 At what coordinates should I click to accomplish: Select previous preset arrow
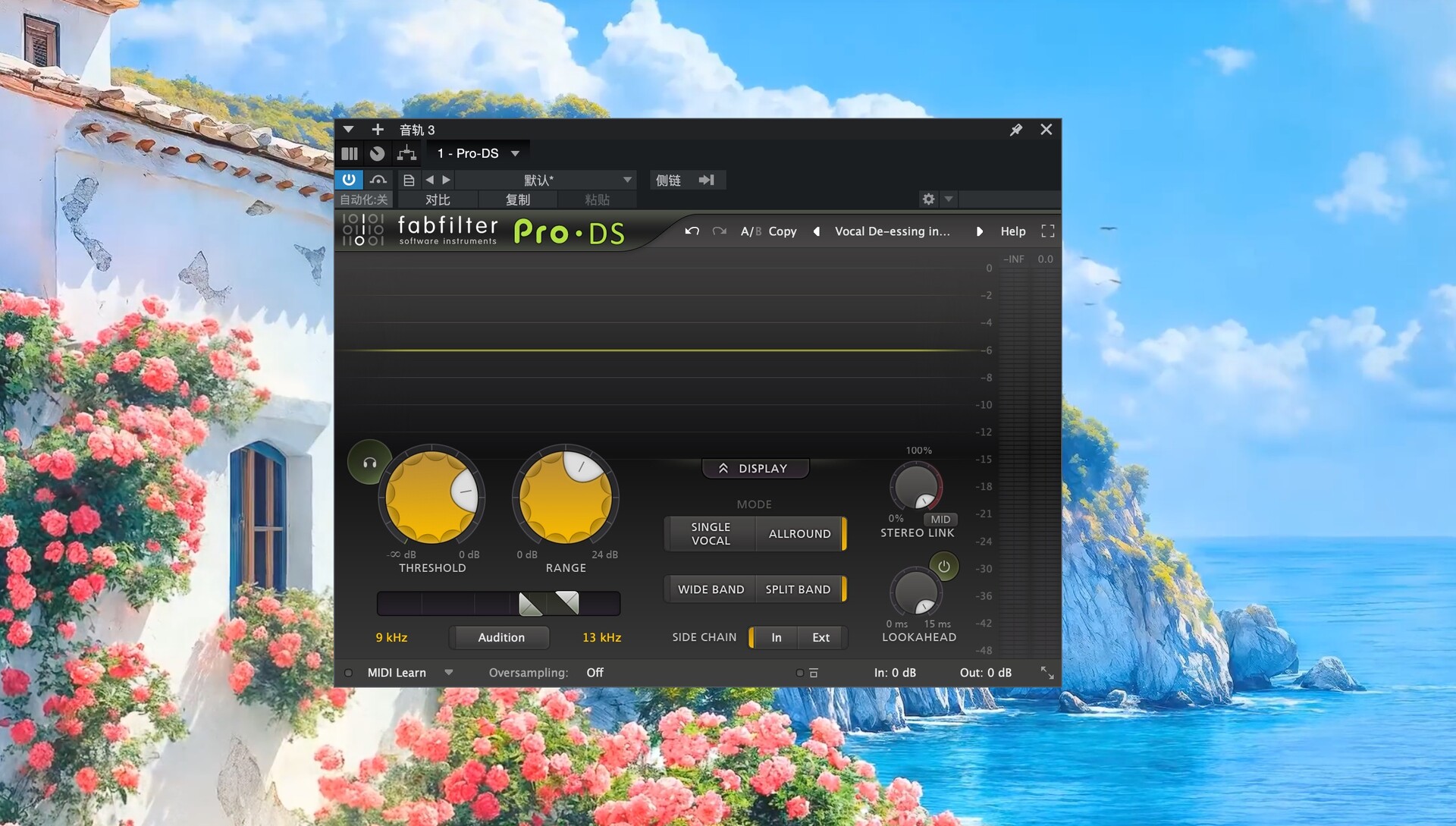point(817,231)
